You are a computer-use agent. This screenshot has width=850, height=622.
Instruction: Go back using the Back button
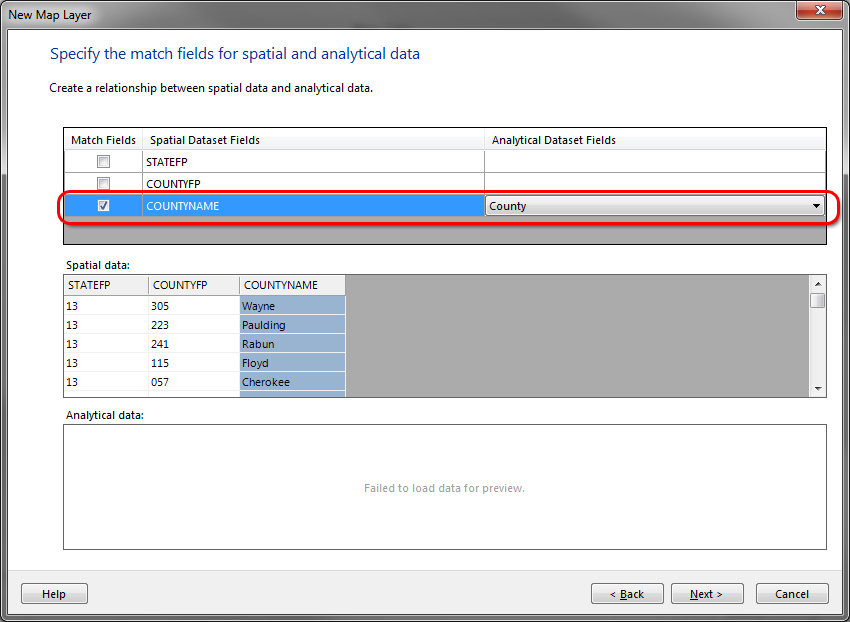coord(626,594)
